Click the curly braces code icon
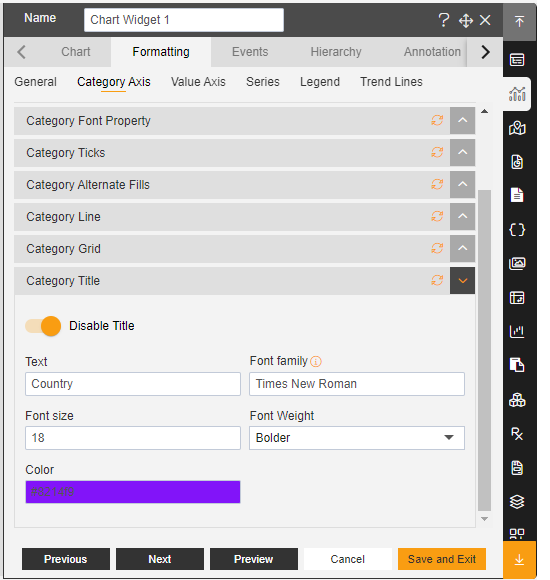This screenshot has height=580, width=550. (517, 230)
